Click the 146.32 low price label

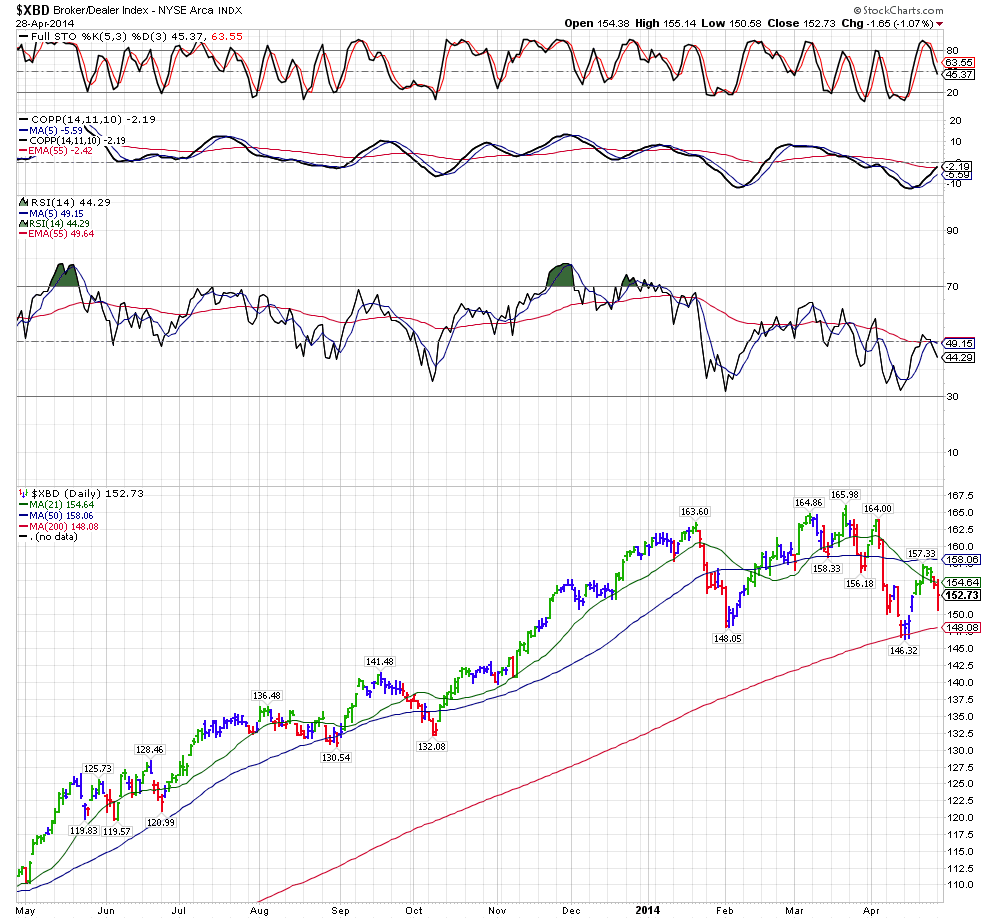pos(904,649)
